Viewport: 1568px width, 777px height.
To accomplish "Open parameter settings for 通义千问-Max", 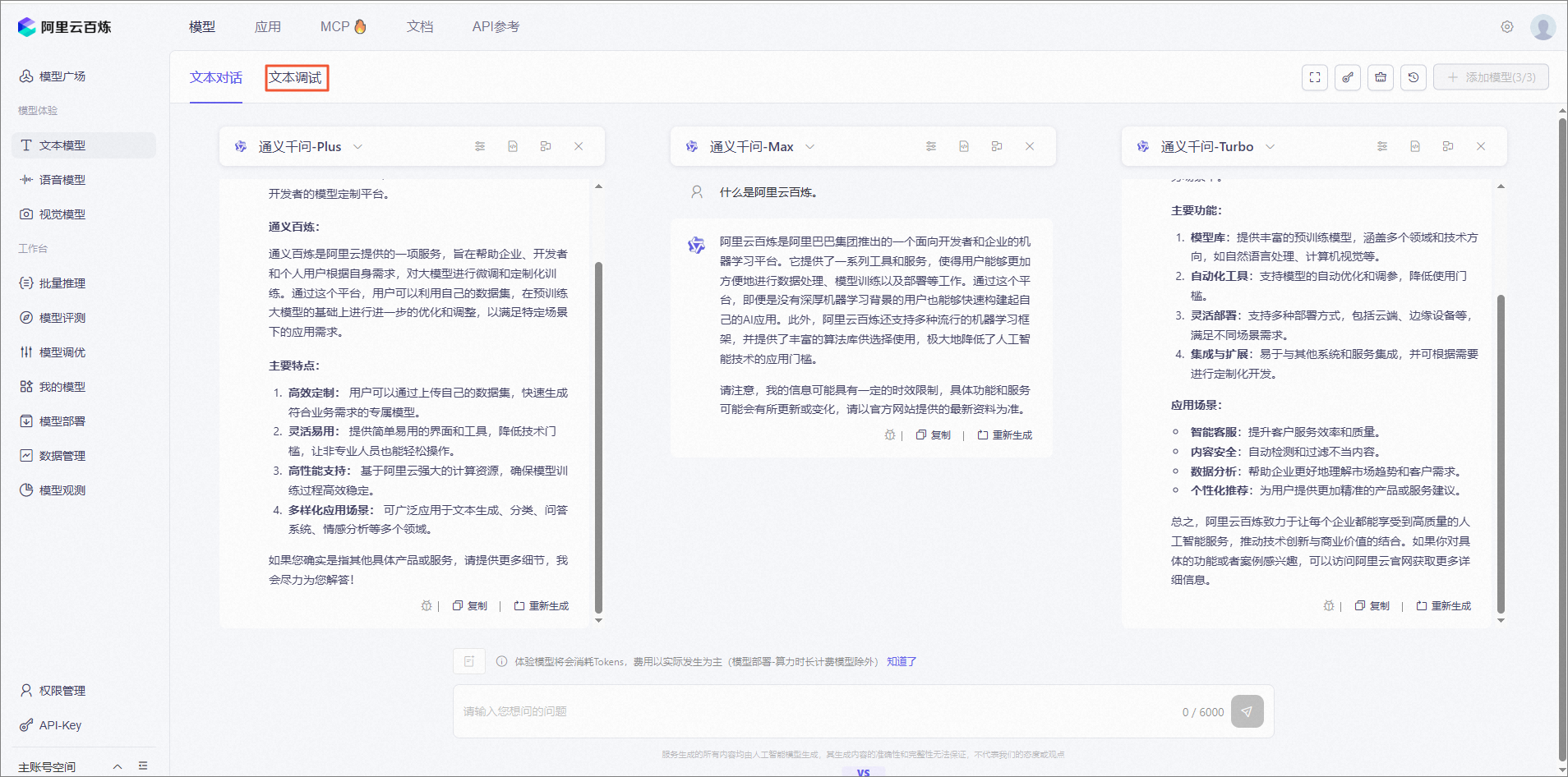I will pyautogui.click(x=931, y=146).
